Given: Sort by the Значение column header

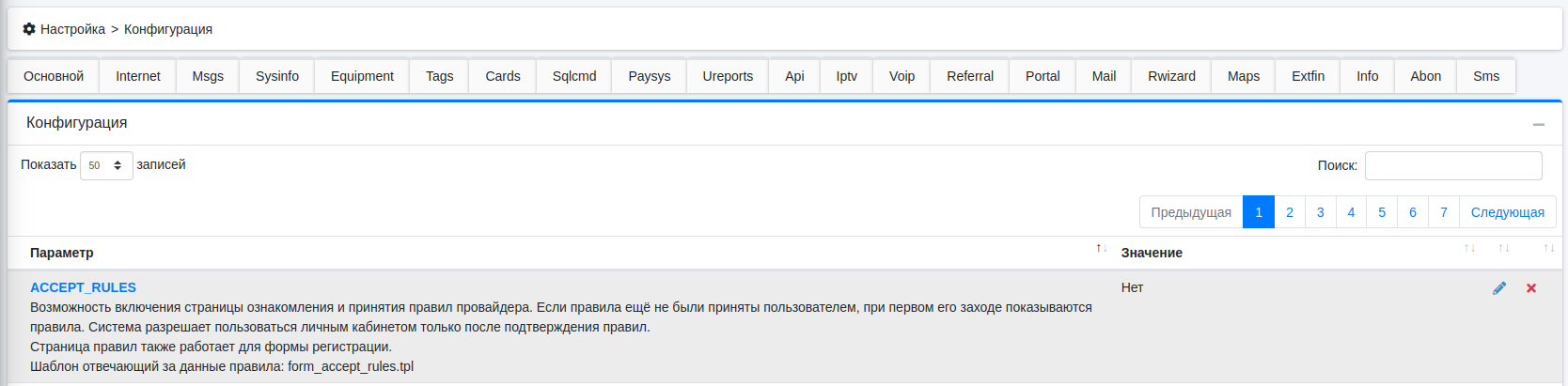Looking at the screenshot, I should click(1152, 253).
